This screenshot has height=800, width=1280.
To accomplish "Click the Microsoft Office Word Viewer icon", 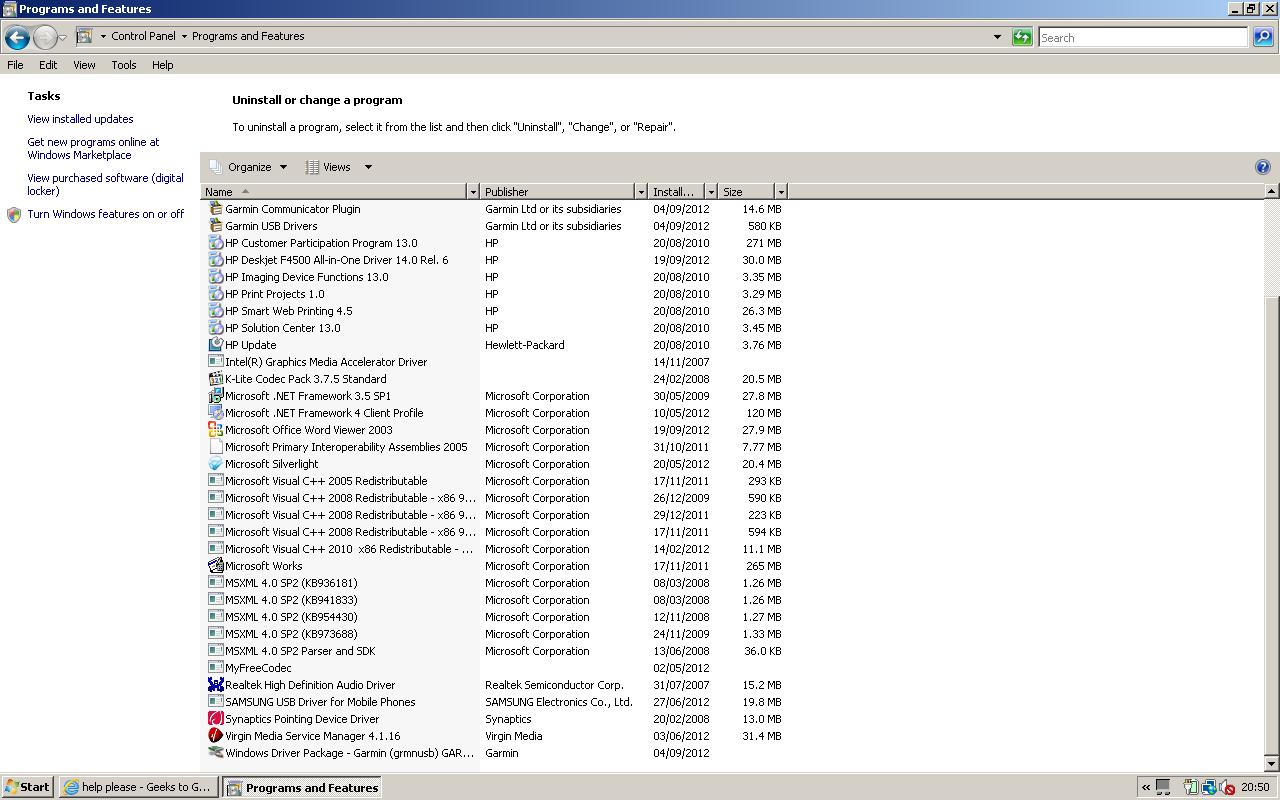I will click(x=215, y=430).
